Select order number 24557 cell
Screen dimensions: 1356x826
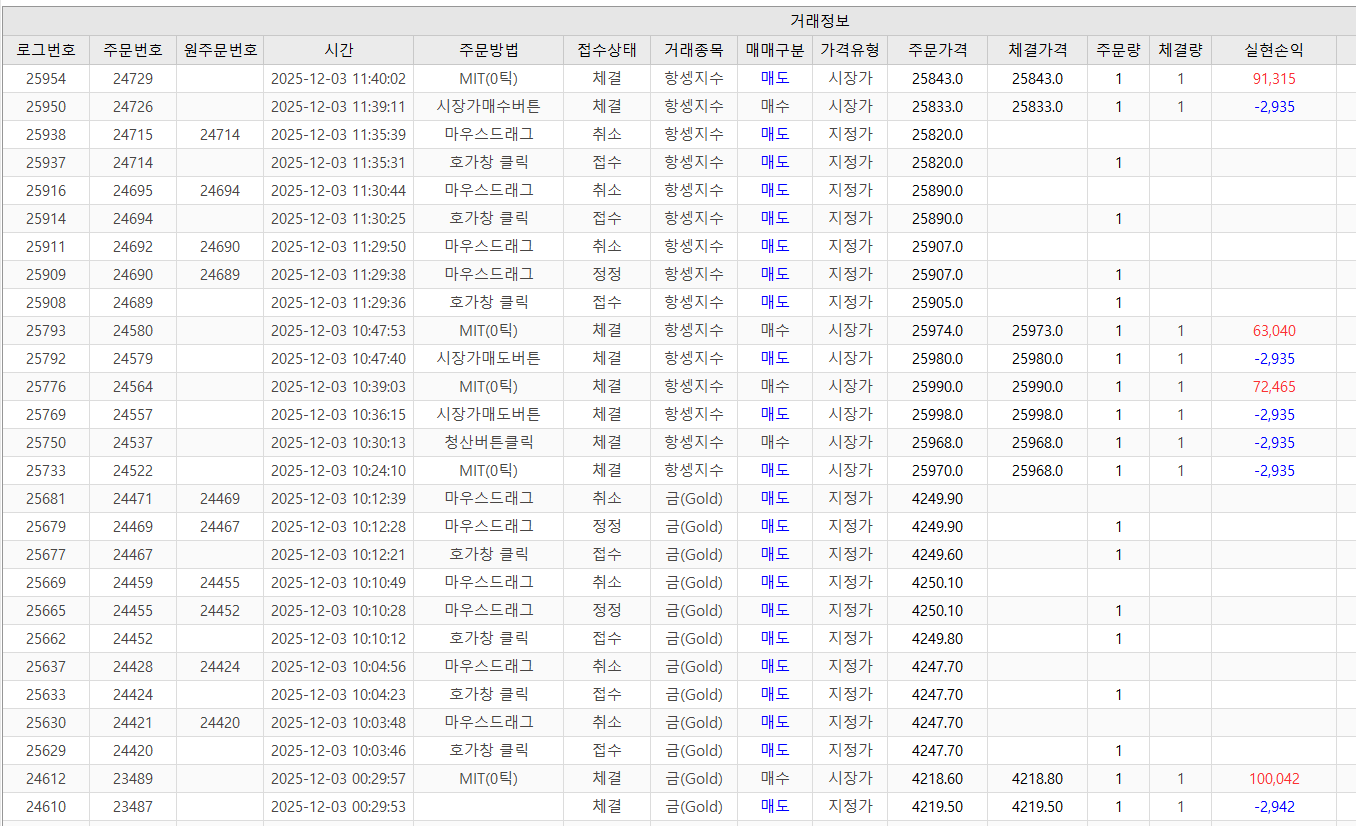tap(133, 414)
